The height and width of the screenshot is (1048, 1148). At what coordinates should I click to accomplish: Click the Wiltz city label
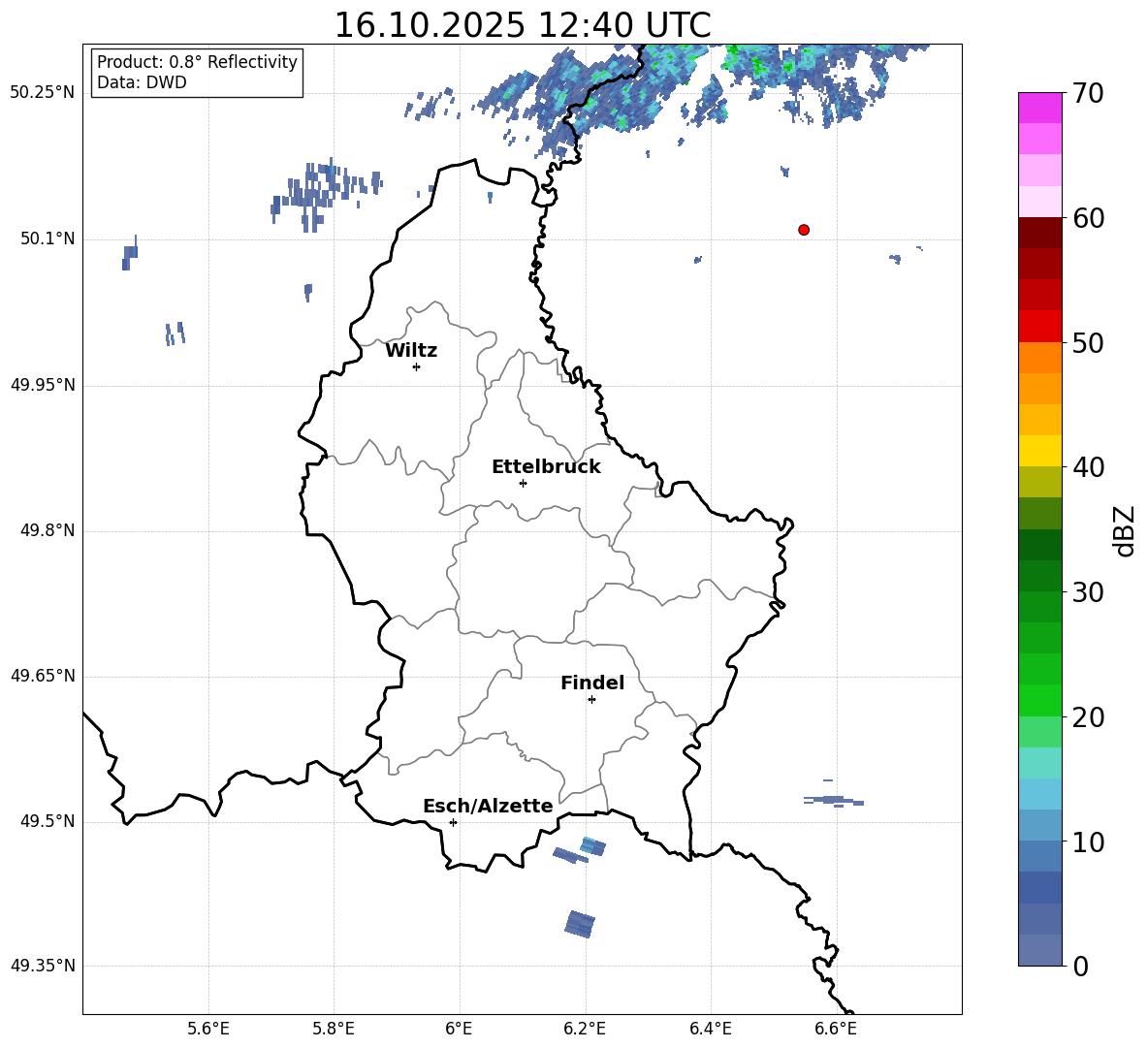pyautogui.click(x=411, y=351)
